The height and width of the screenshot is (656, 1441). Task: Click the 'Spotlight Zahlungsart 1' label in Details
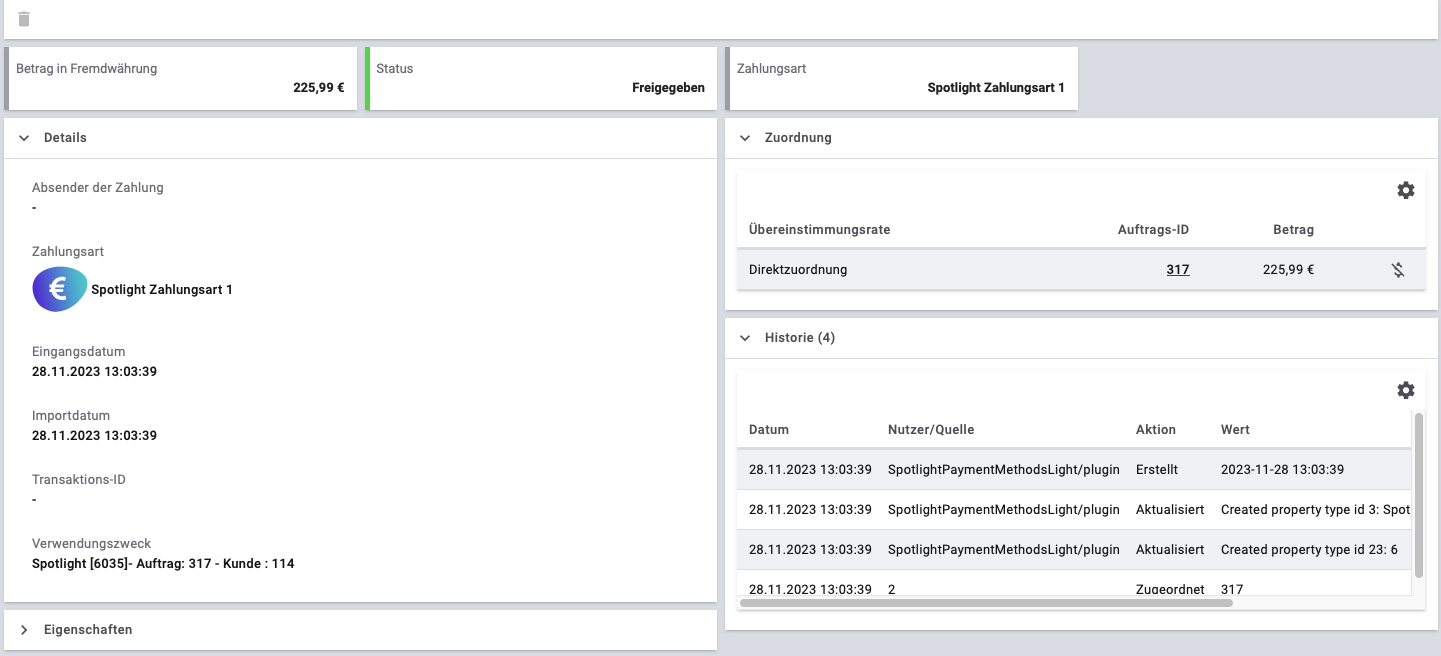(x=162, y=290)
